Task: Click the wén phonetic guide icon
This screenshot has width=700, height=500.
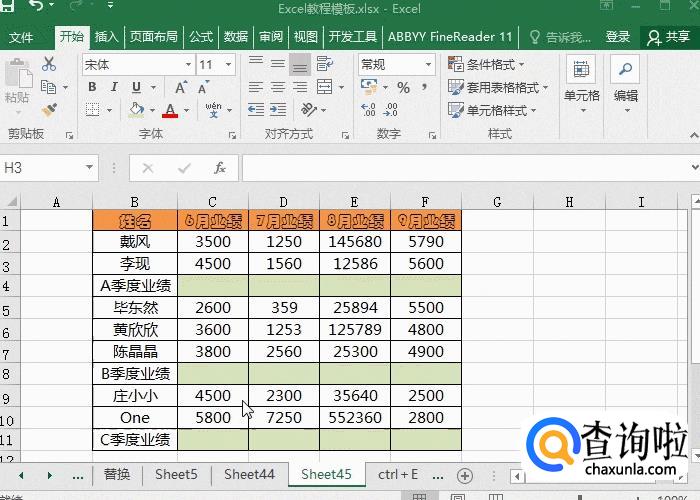Action: click(x=213, y=110)
